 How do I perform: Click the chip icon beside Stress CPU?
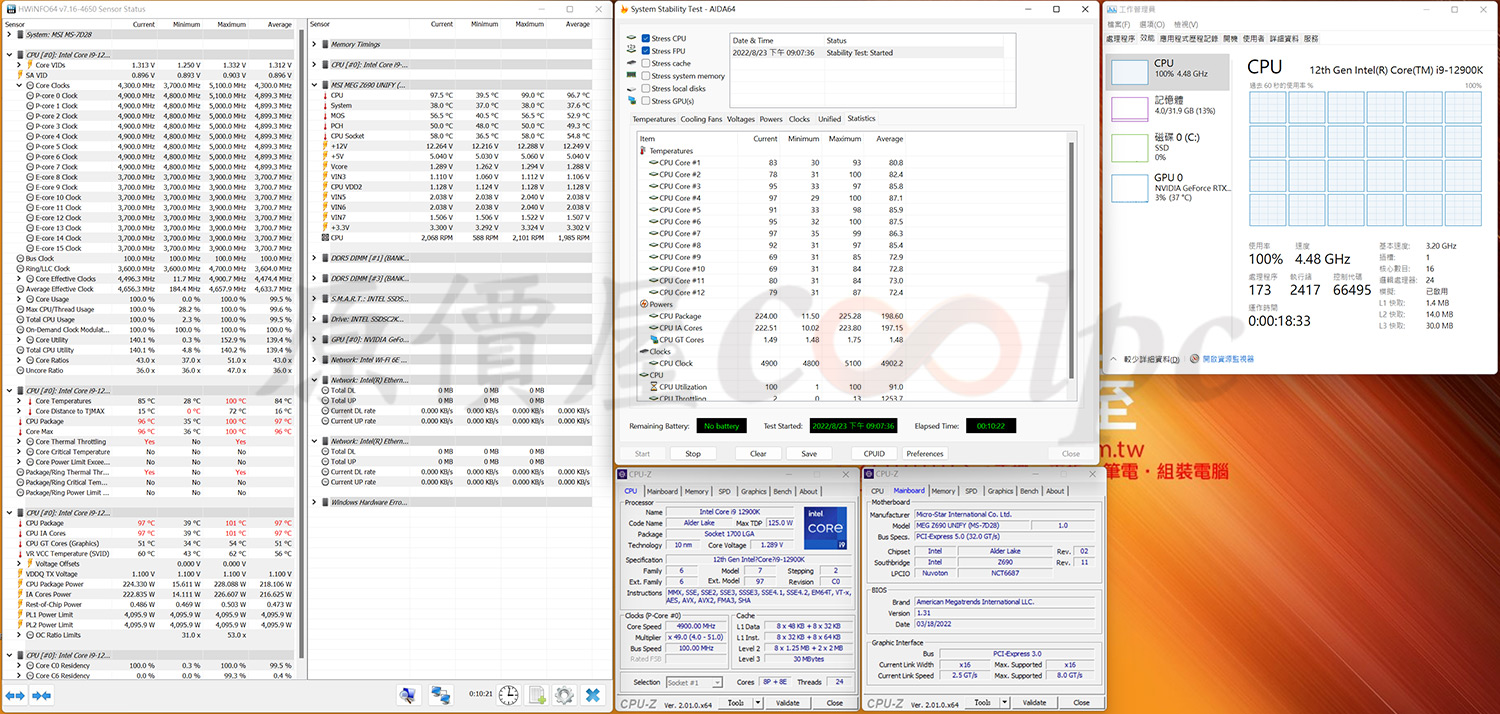(x=631, y=38)
